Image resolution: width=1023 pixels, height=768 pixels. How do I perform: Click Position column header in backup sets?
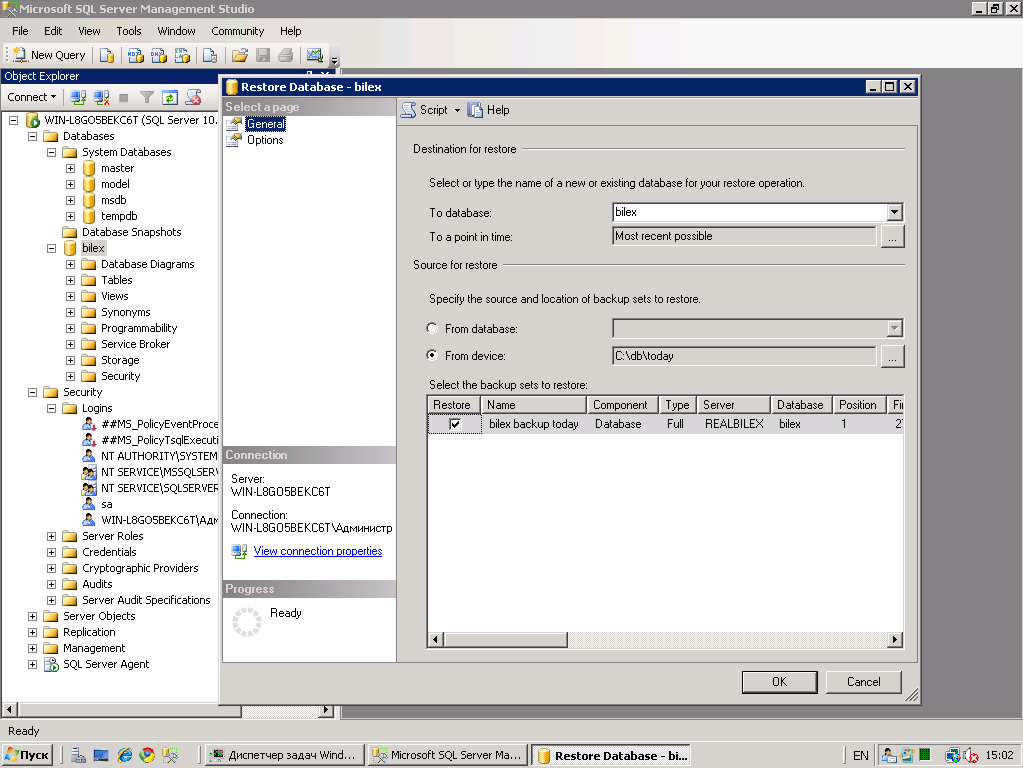(x=859, y=405)
